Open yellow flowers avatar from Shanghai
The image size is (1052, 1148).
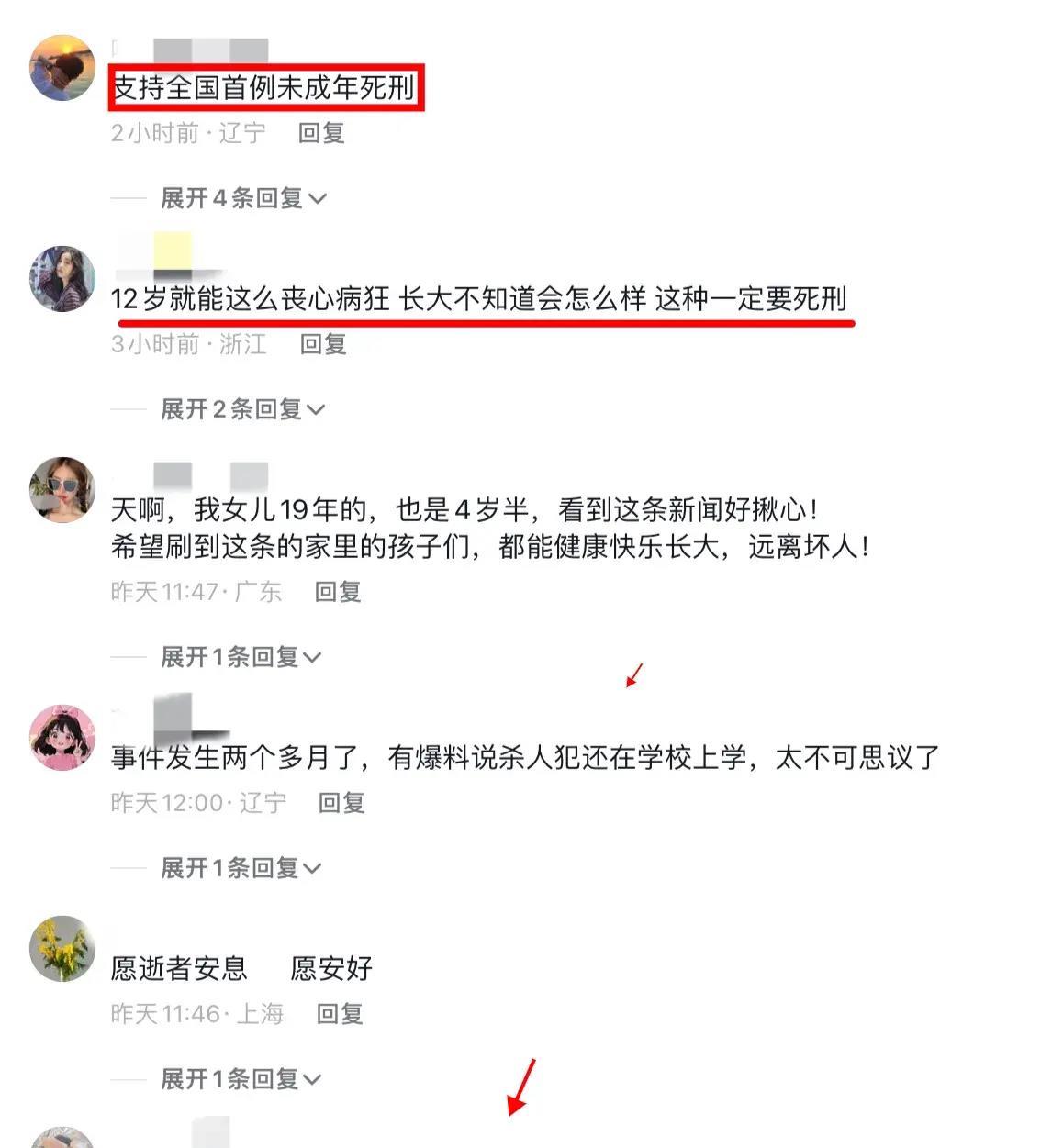click(x=62, y=948)
